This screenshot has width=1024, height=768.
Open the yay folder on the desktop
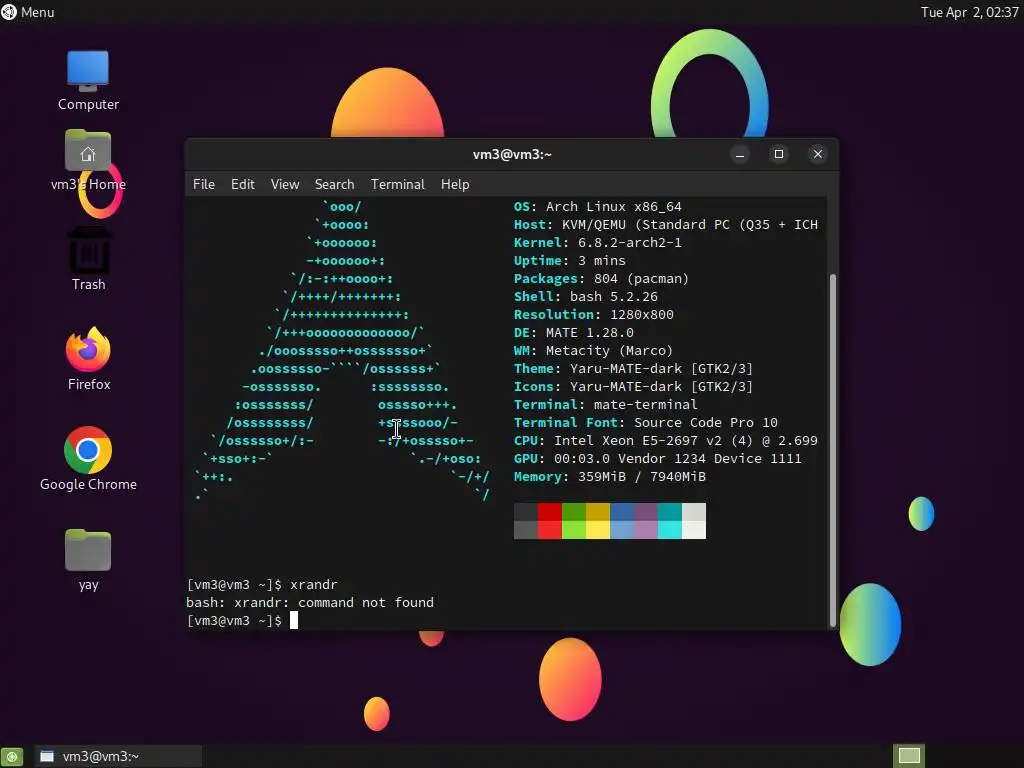pyautogui.click(x=88, y=560)
